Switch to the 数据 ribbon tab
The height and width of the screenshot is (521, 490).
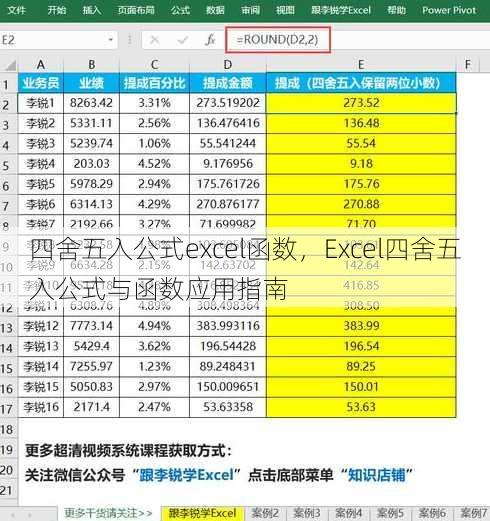coord(215,10)
